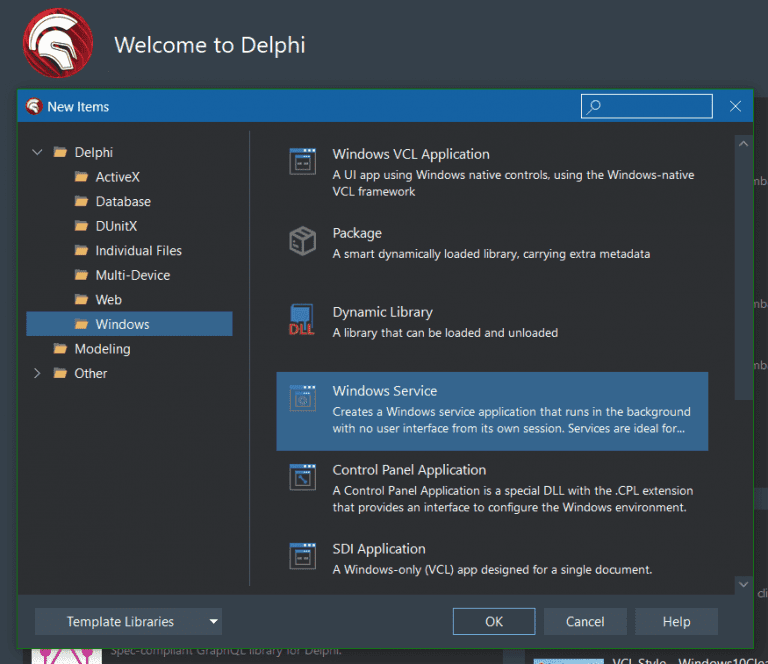
Task: Collapse the Delphi tree node
Action: [37, 152]
